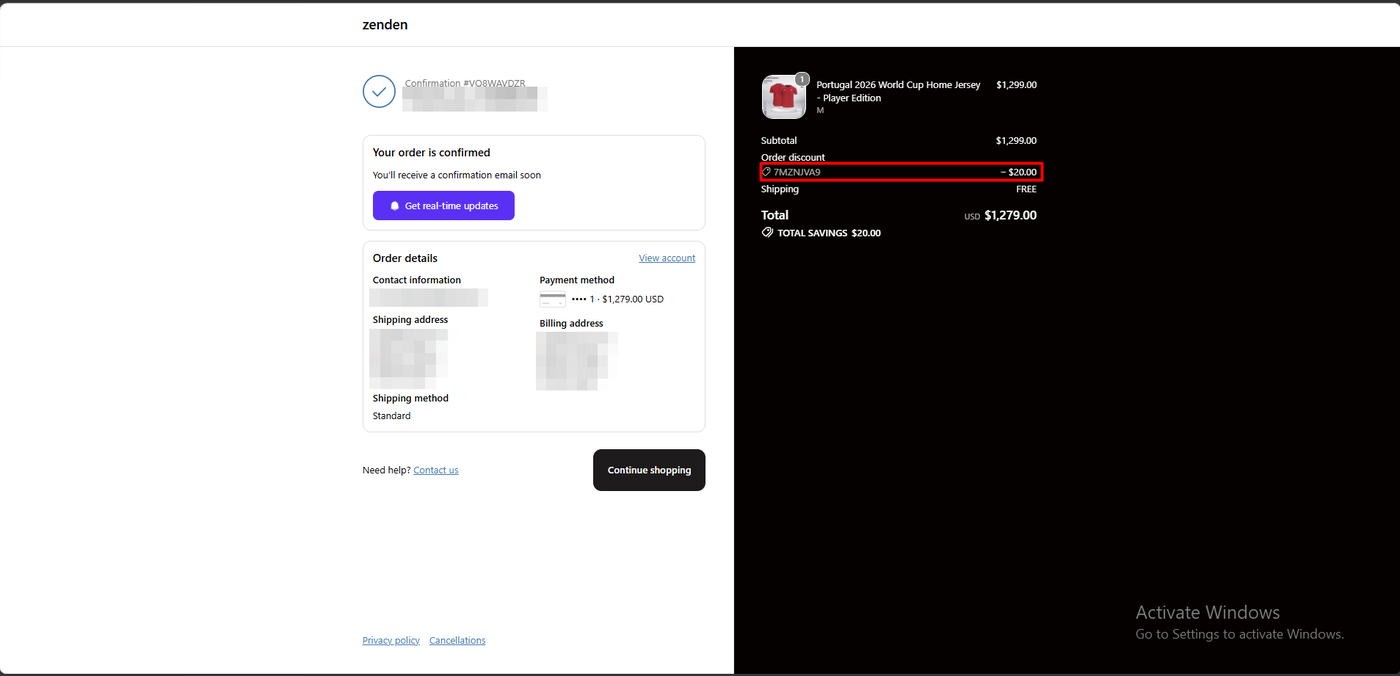Click the Continue shopping button
This screenshot has height=676, width=1400.
pos(649,470)
